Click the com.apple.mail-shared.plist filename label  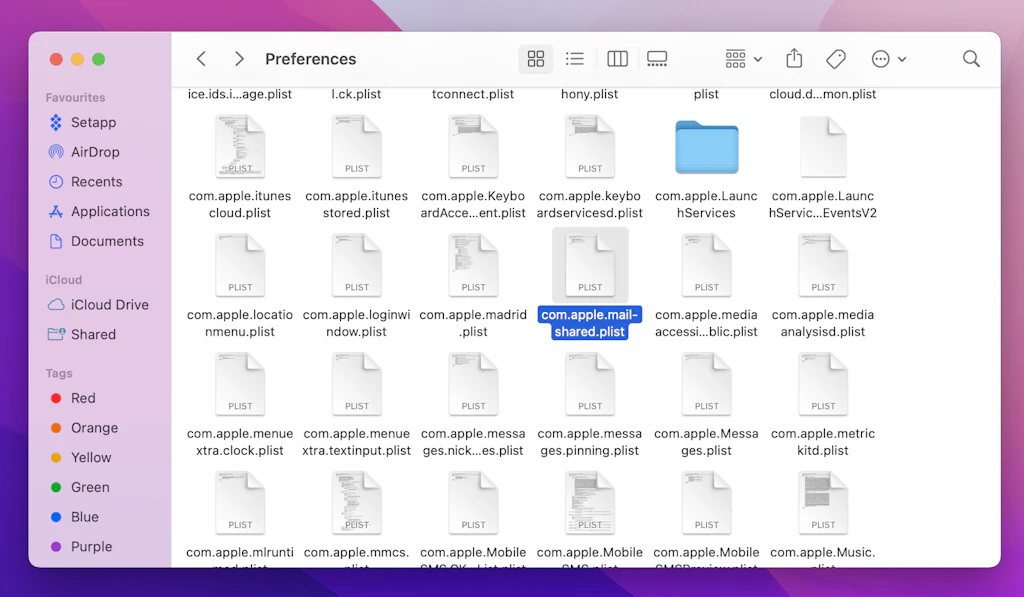(590, 323)
